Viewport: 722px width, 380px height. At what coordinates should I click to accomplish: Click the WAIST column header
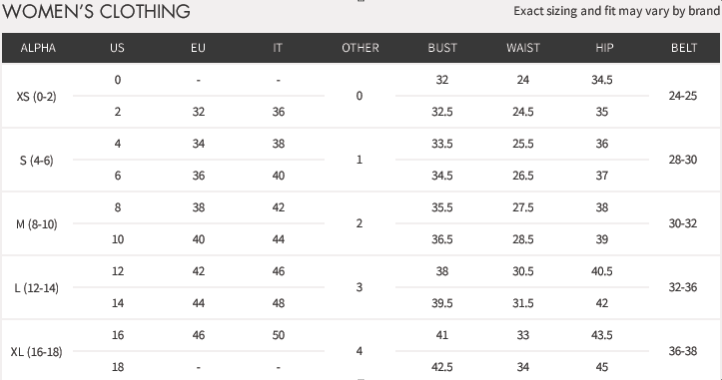(x=523, y=48)
